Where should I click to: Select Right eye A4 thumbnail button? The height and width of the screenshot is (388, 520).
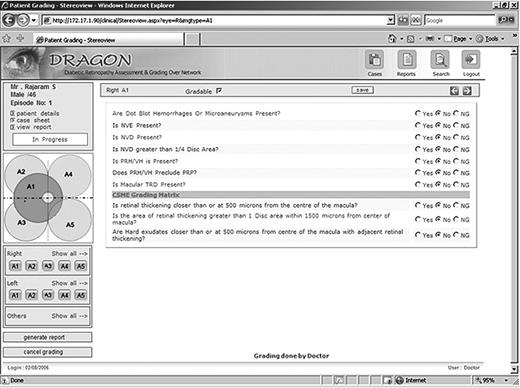(x=64, y=266)
